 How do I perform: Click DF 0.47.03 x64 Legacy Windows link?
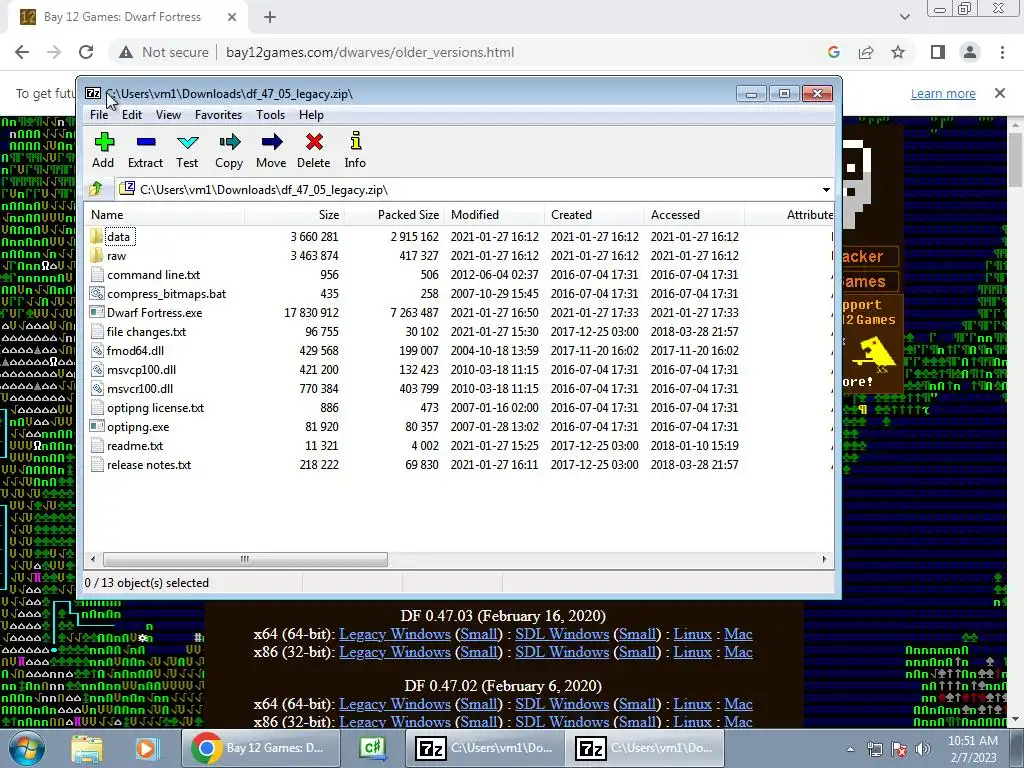pos(394,634)
